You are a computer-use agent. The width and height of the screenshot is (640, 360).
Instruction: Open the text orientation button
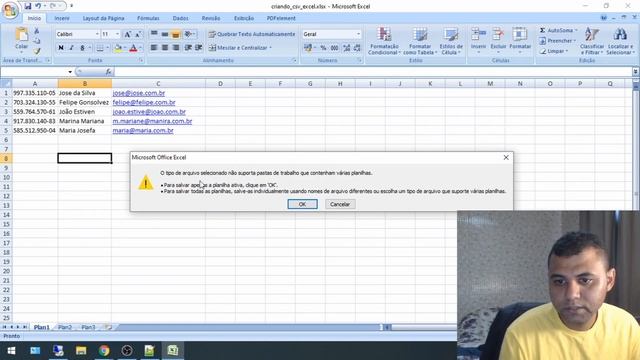pos(189,34)
